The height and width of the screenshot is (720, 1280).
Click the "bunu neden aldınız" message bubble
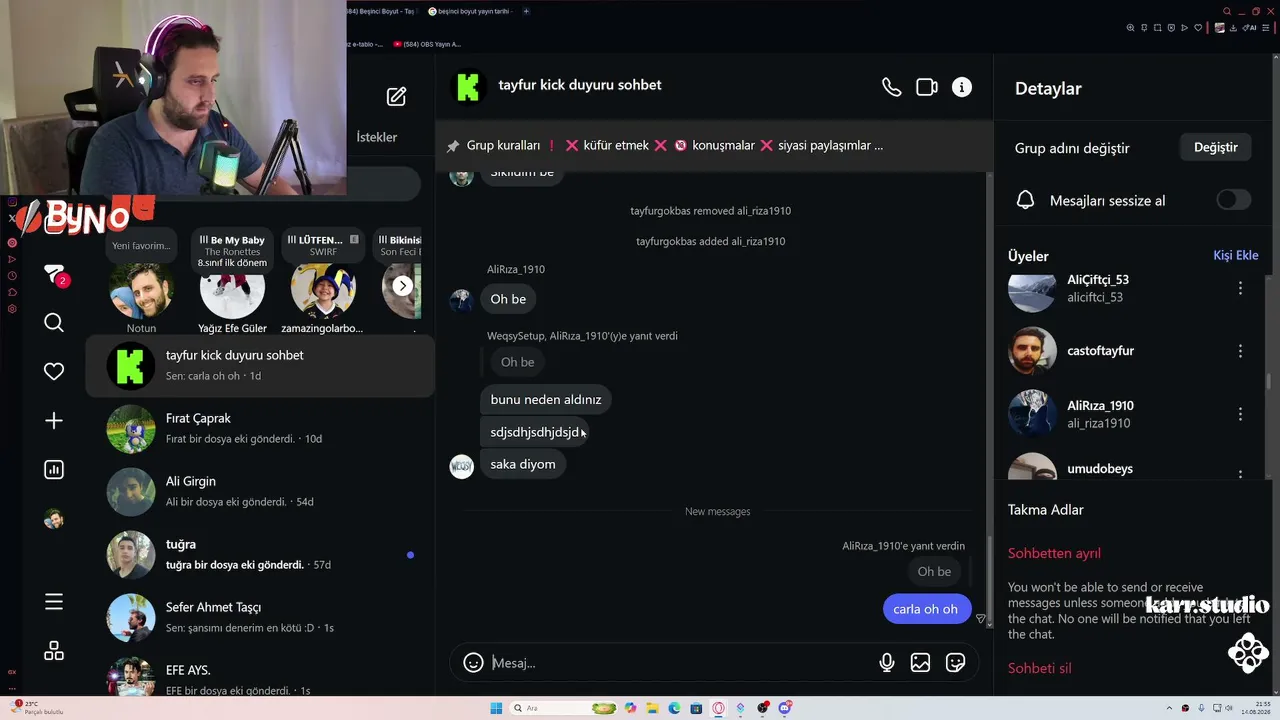pyautogui.click(x=546, y=399)
